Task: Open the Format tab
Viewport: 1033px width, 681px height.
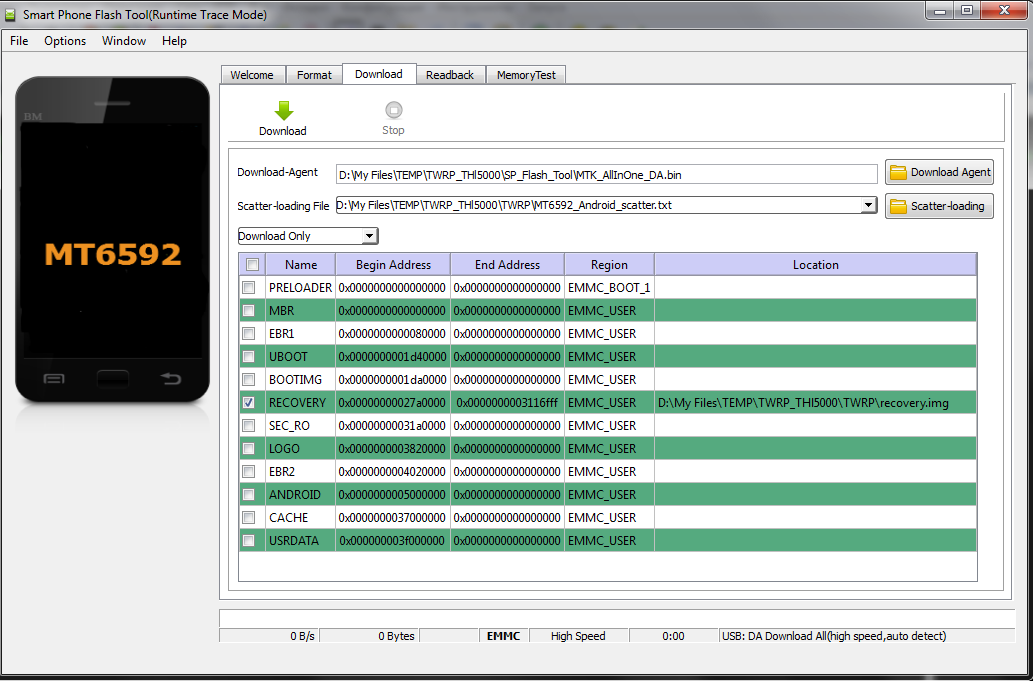Action: pyautogui.click(x=314, y=75)
